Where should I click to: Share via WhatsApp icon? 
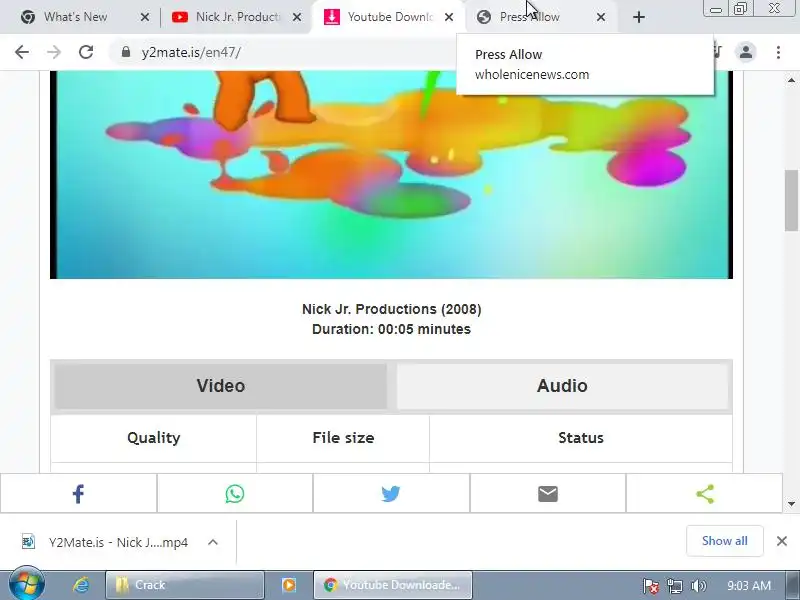235,493
